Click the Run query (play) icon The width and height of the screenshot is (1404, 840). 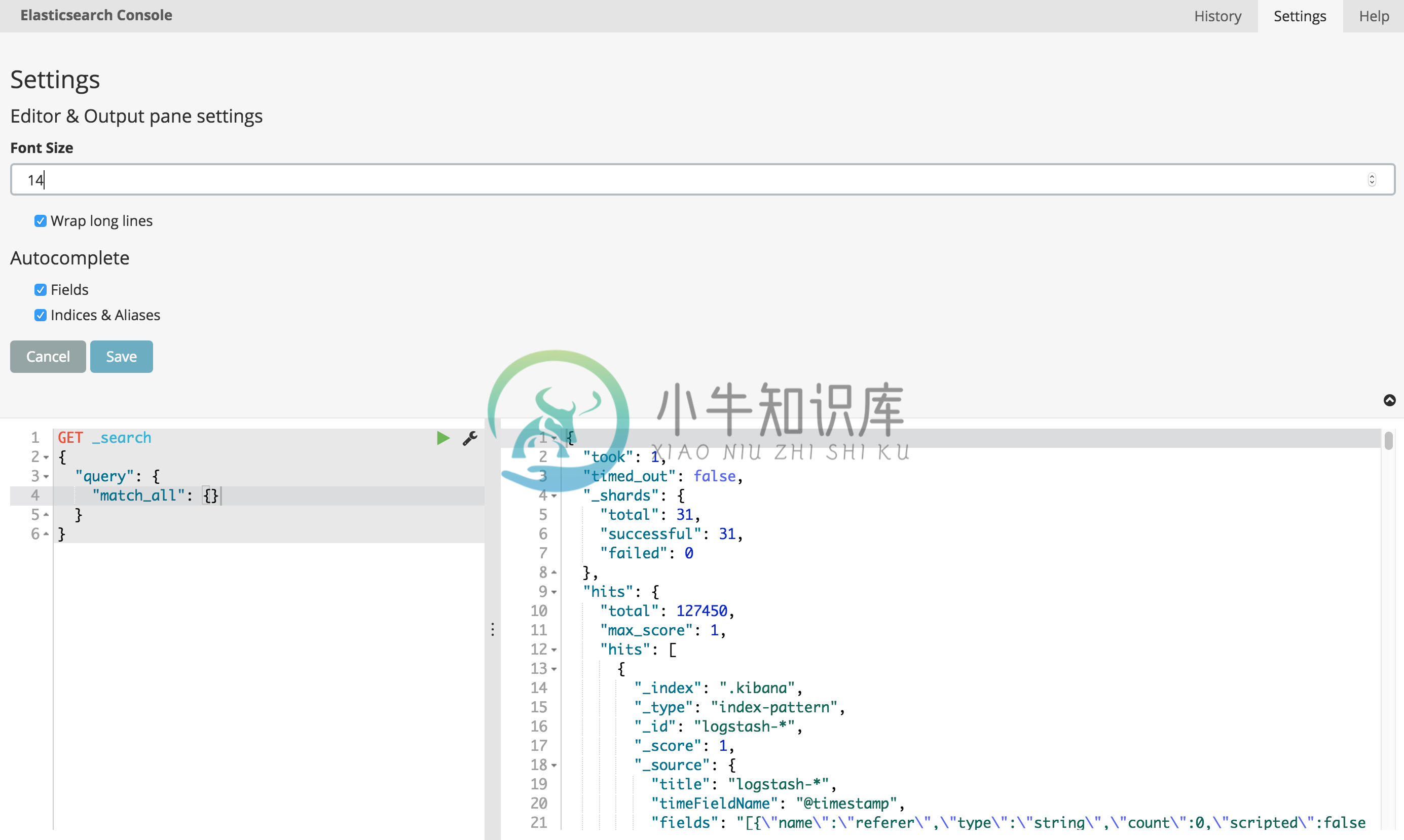[443, 438]
